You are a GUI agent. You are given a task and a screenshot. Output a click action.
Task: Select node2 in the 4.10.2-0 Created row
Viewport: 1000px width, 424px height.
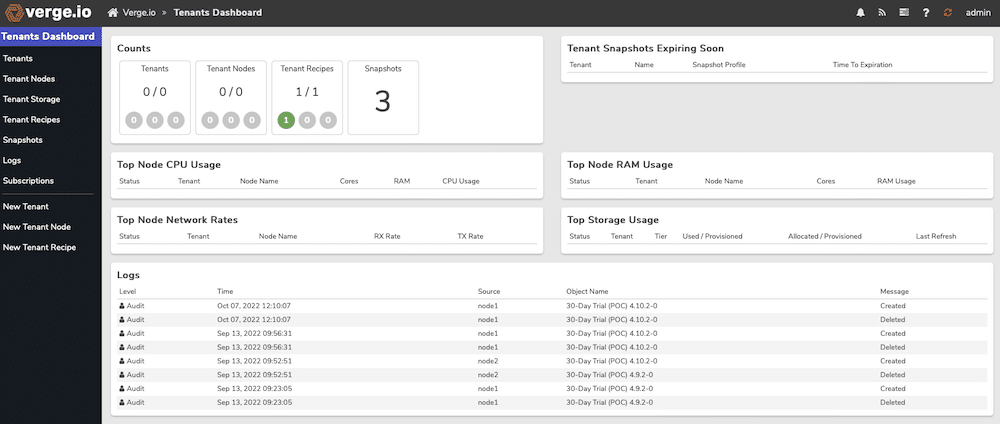[x=487, y=361]
